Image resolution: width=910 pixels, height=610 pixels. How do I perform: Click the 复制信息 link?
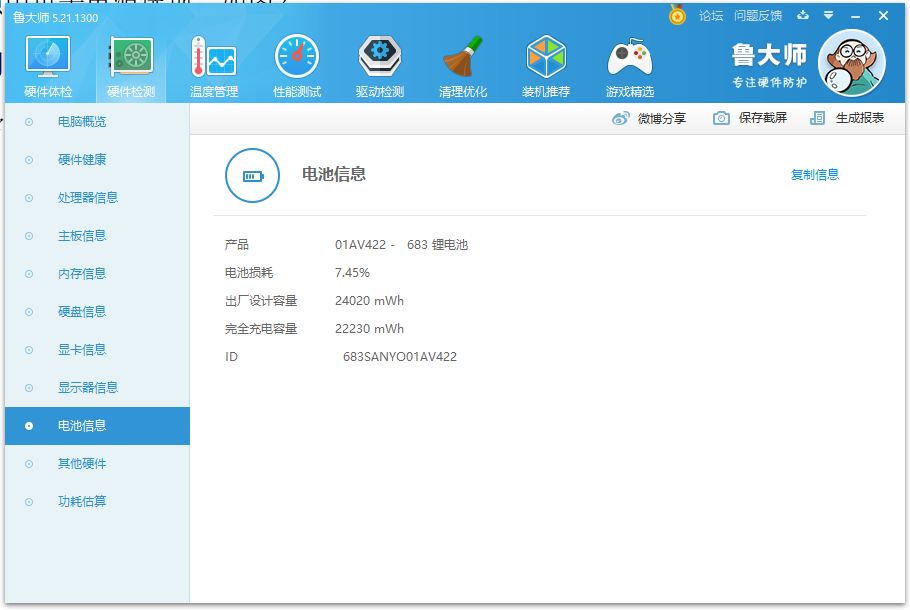point(815,175)
